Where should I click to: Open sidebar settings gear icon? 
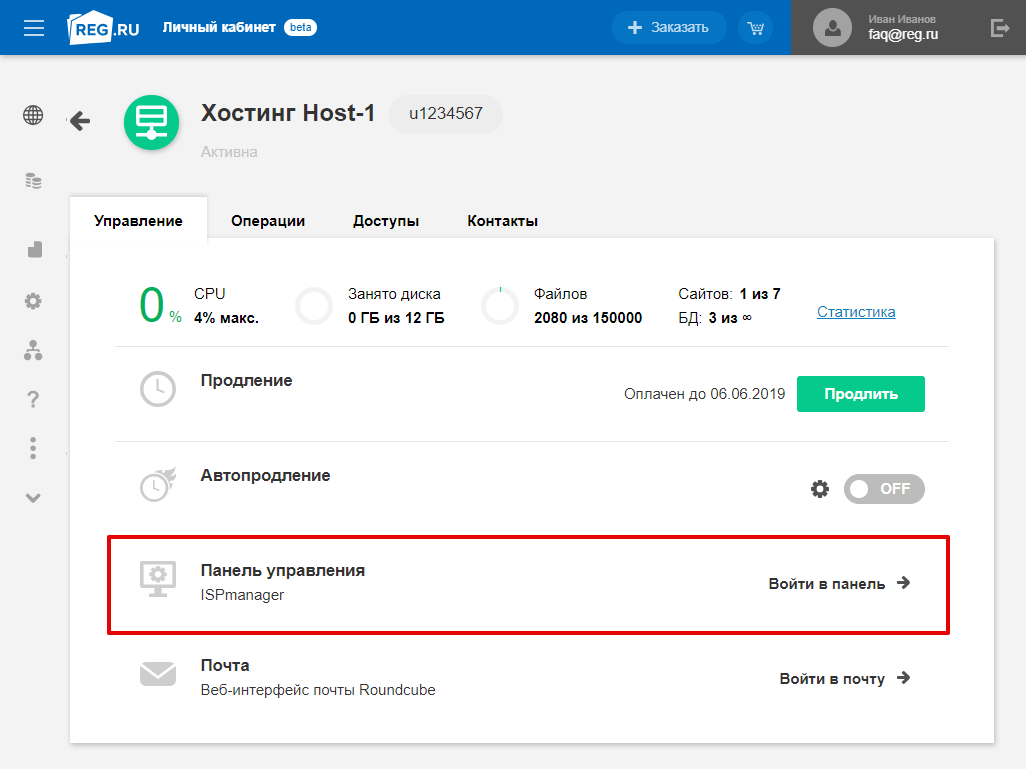click(x=33, y=300)
